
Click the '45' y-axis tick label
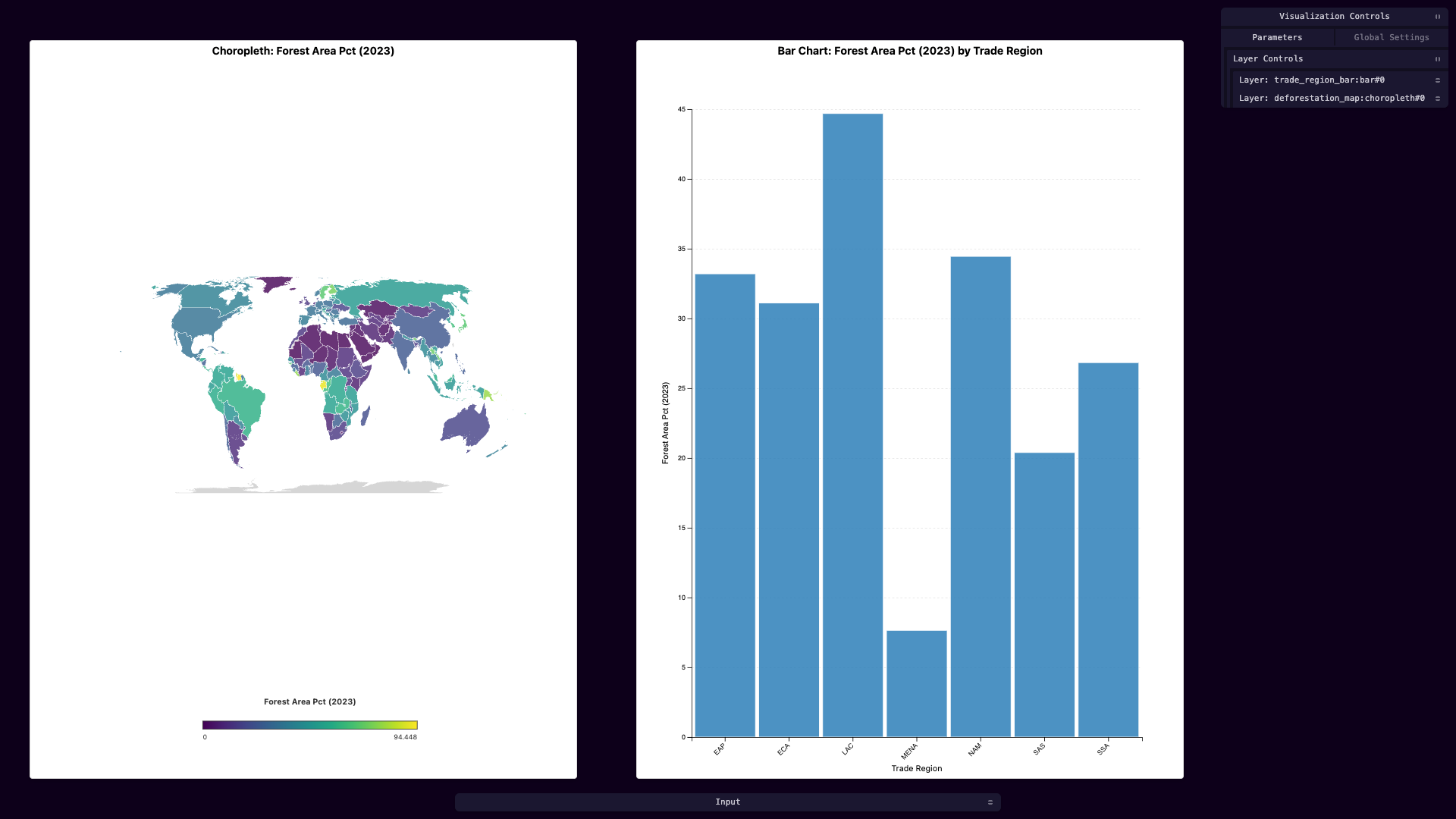682,110
